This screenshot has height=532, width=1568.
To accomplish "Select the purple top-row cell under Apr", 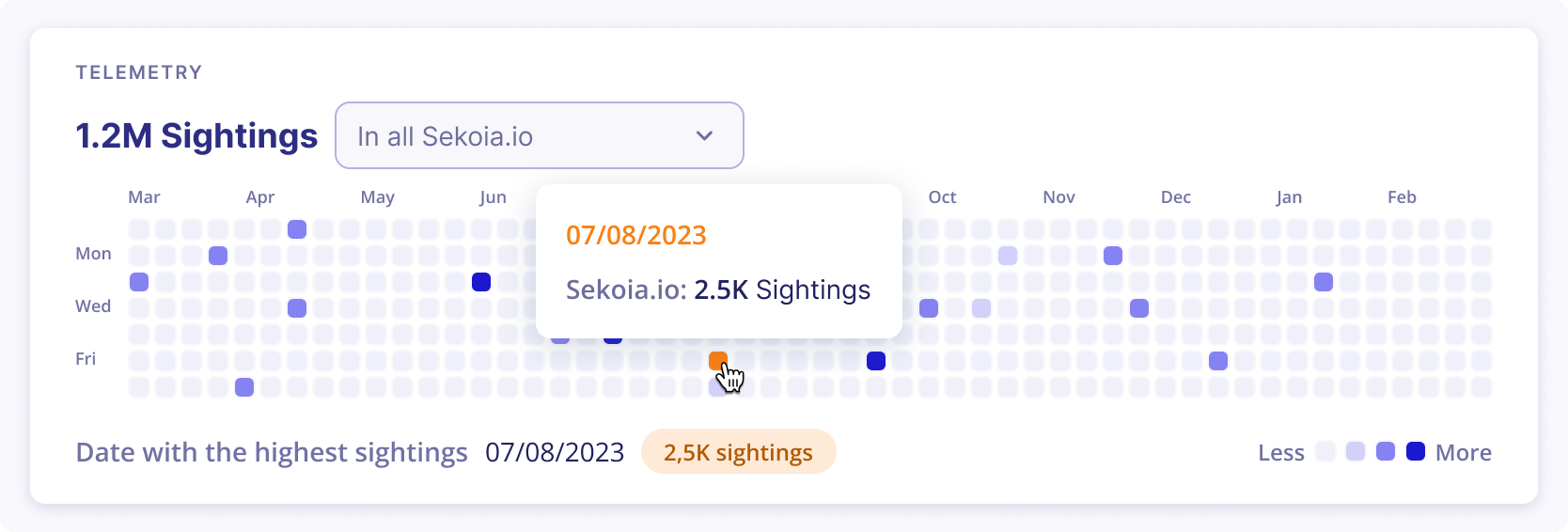I will (297, 228).
